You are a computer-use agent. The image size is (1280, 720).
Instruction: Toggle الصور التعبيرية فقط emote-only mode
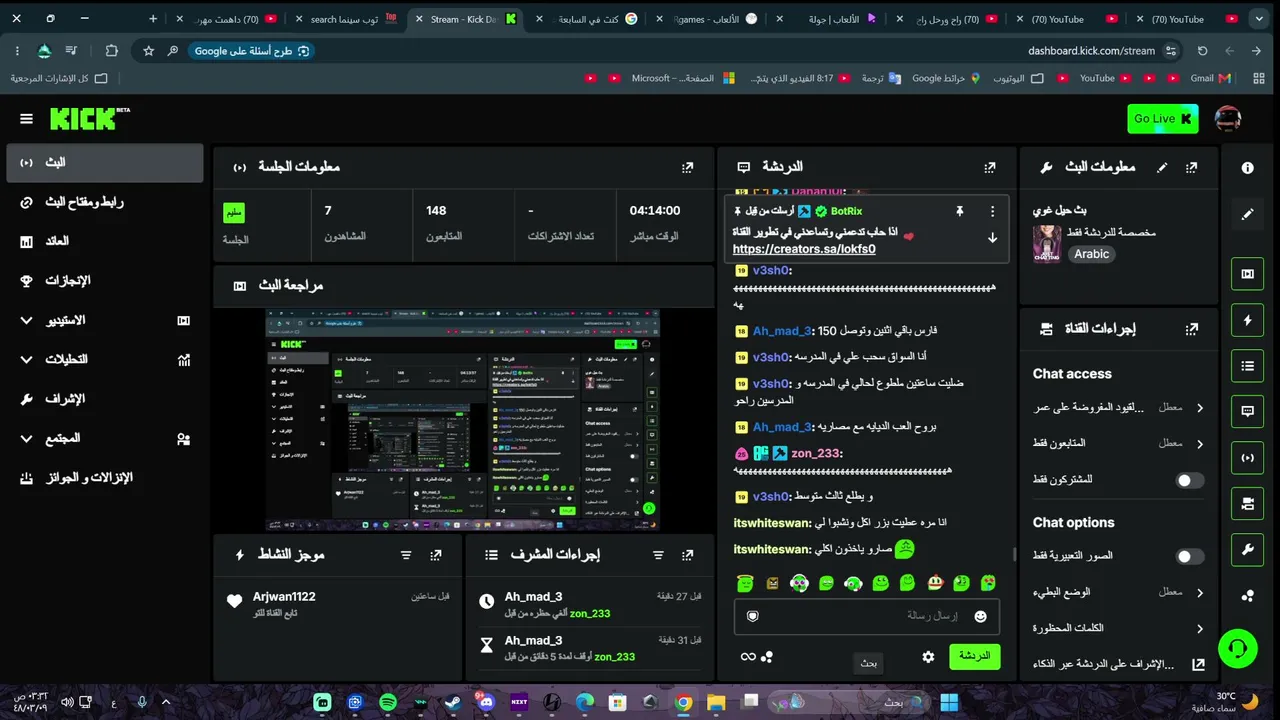(x=1189, y=556)
